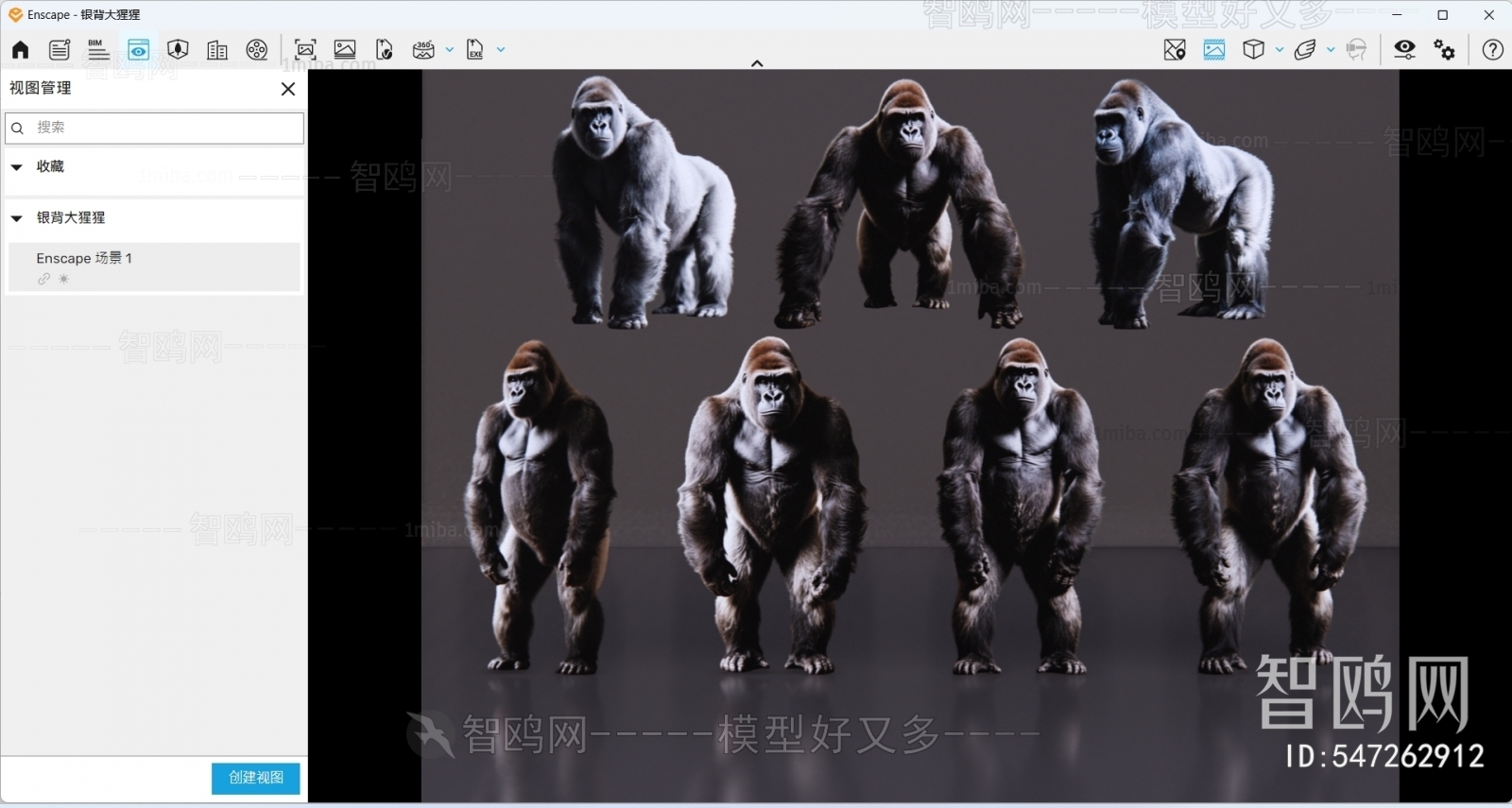Open the site context map icon
1512x808 pixels.
(1175, 50)
